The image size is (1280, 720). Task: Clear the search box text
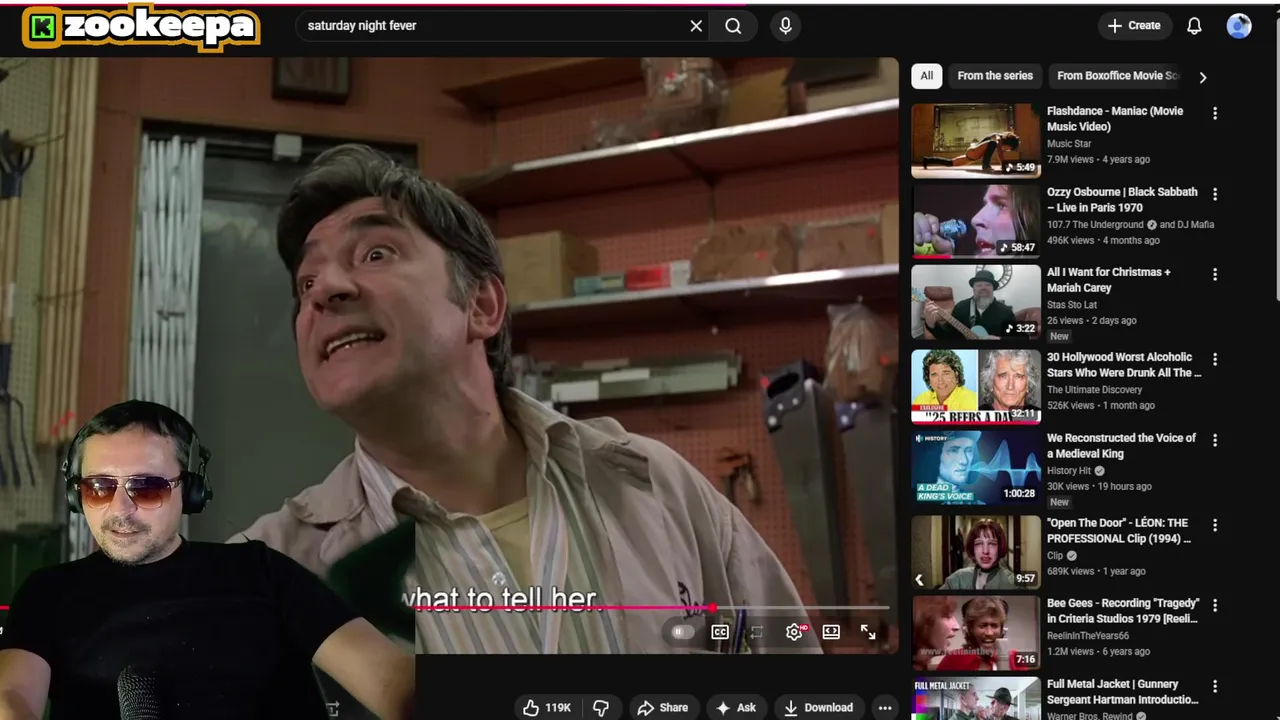(696, 26)
